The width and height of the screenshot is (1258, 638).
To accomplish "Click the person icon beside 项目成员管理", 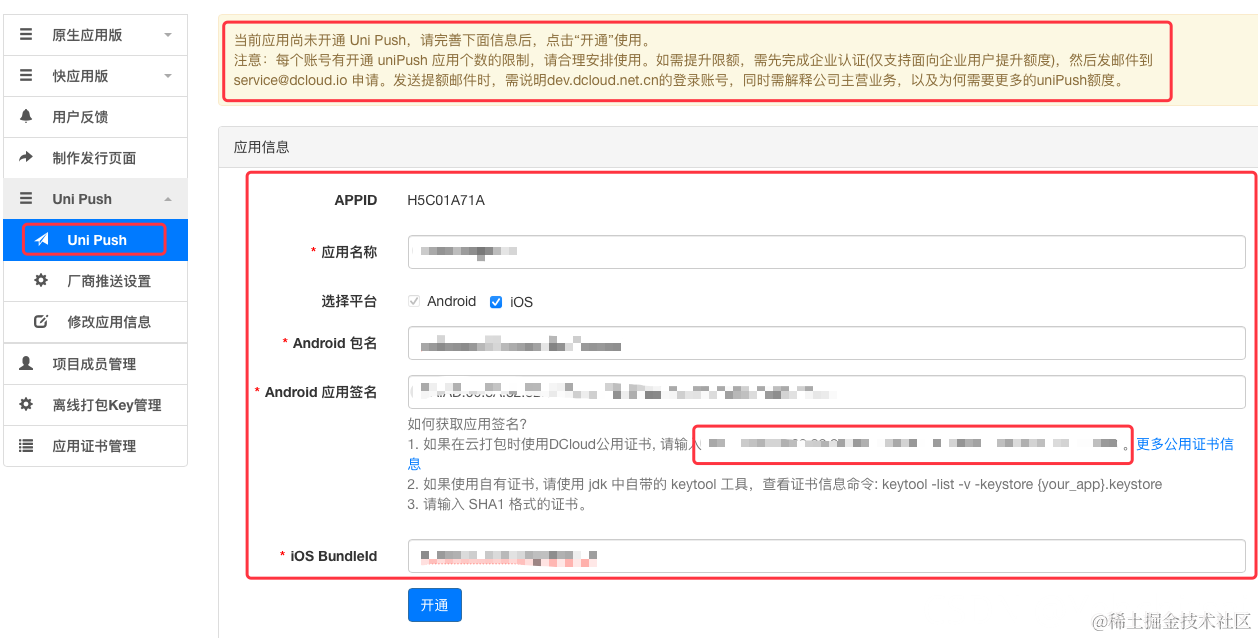I will (x=27, y=363).
